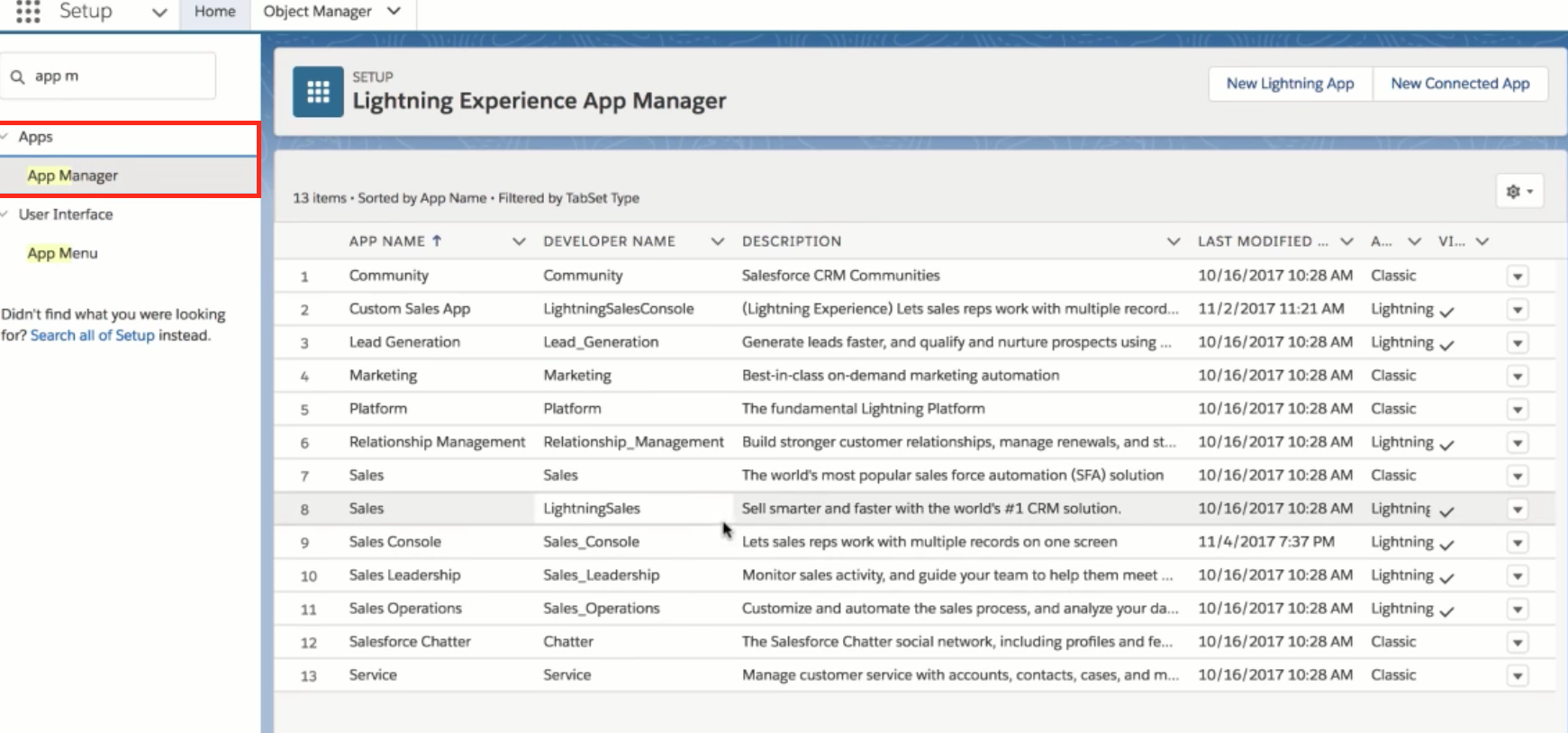Screen dimensions: 1568x733
Task: Click the "Lead_Generation" developer name cell
Action: [601, 342]
